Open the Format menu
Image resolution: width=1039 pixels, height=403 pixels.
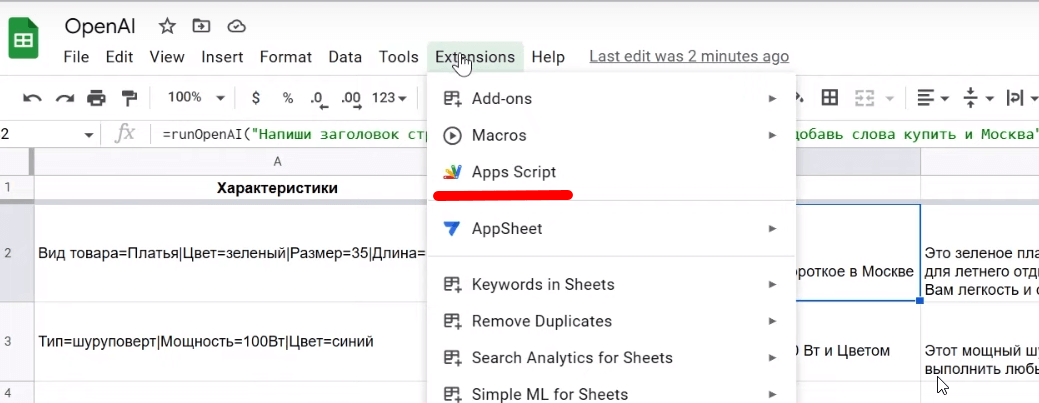(286, 57)
